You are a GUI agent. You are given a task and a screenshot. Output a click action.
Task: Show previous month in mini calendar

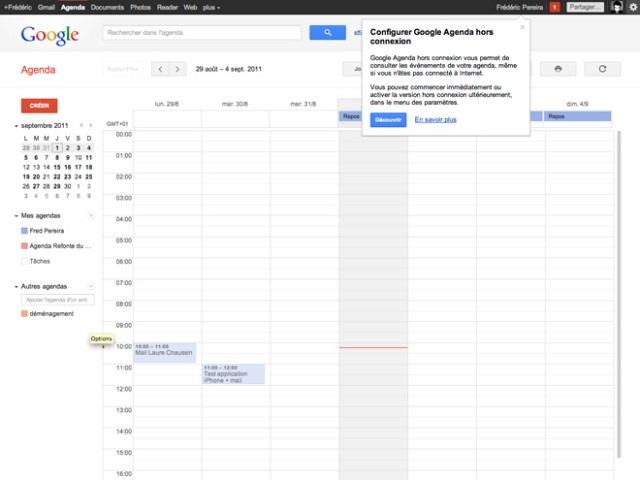(81, 125)
